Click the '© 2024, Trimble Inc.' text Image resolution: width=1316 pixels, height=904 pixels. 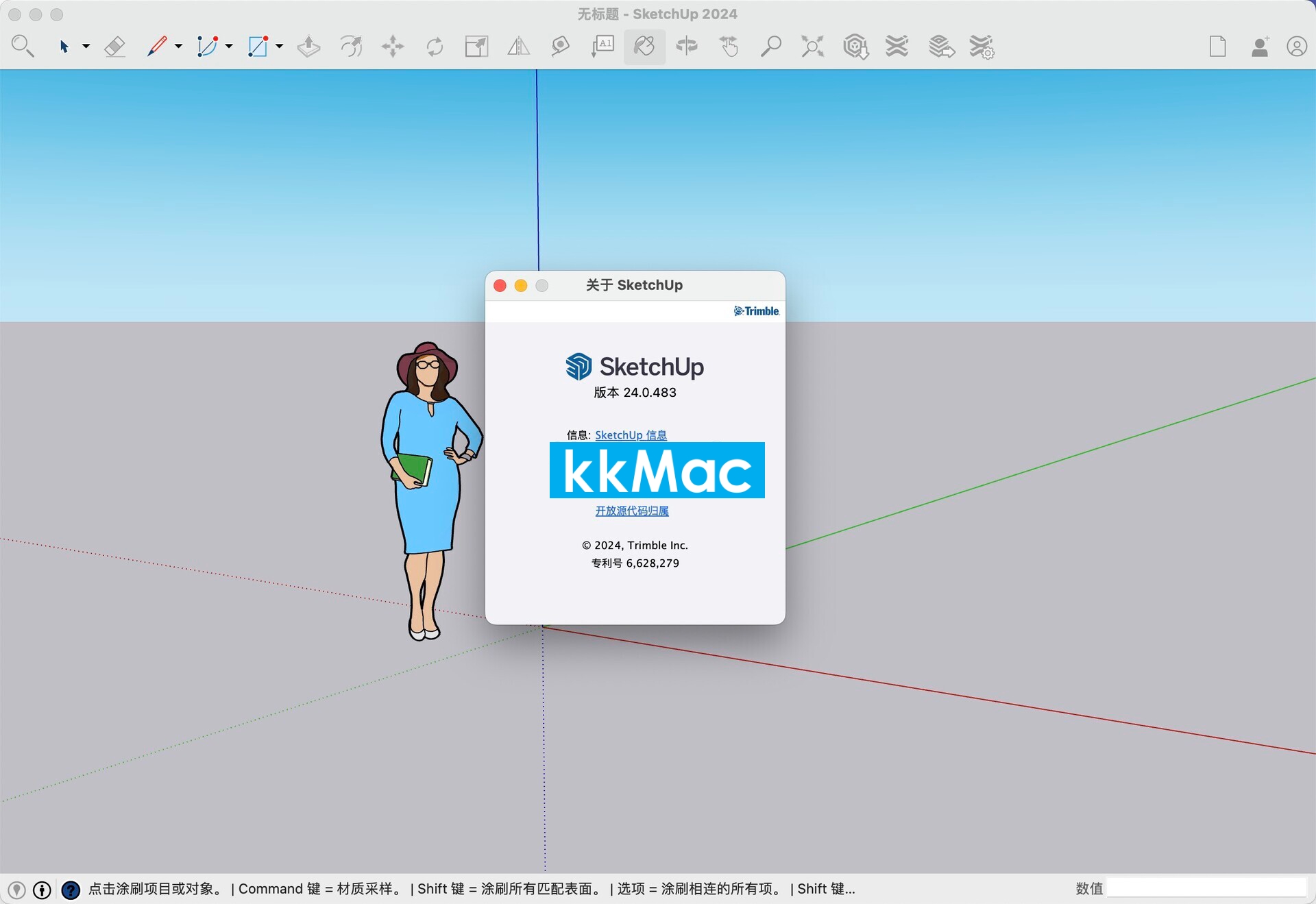[x=635, y=545]
